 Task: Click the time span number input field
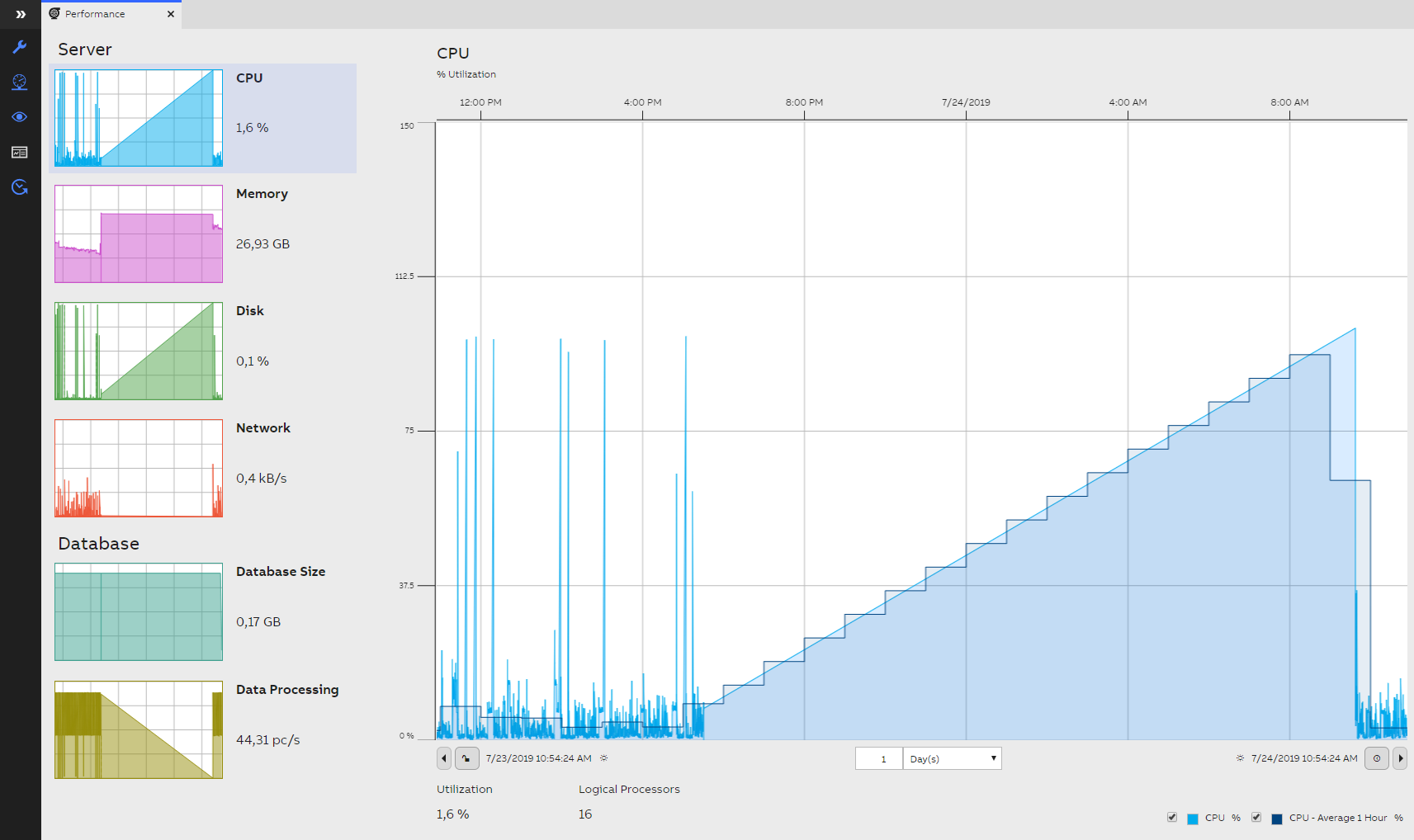tap(879, 758)
